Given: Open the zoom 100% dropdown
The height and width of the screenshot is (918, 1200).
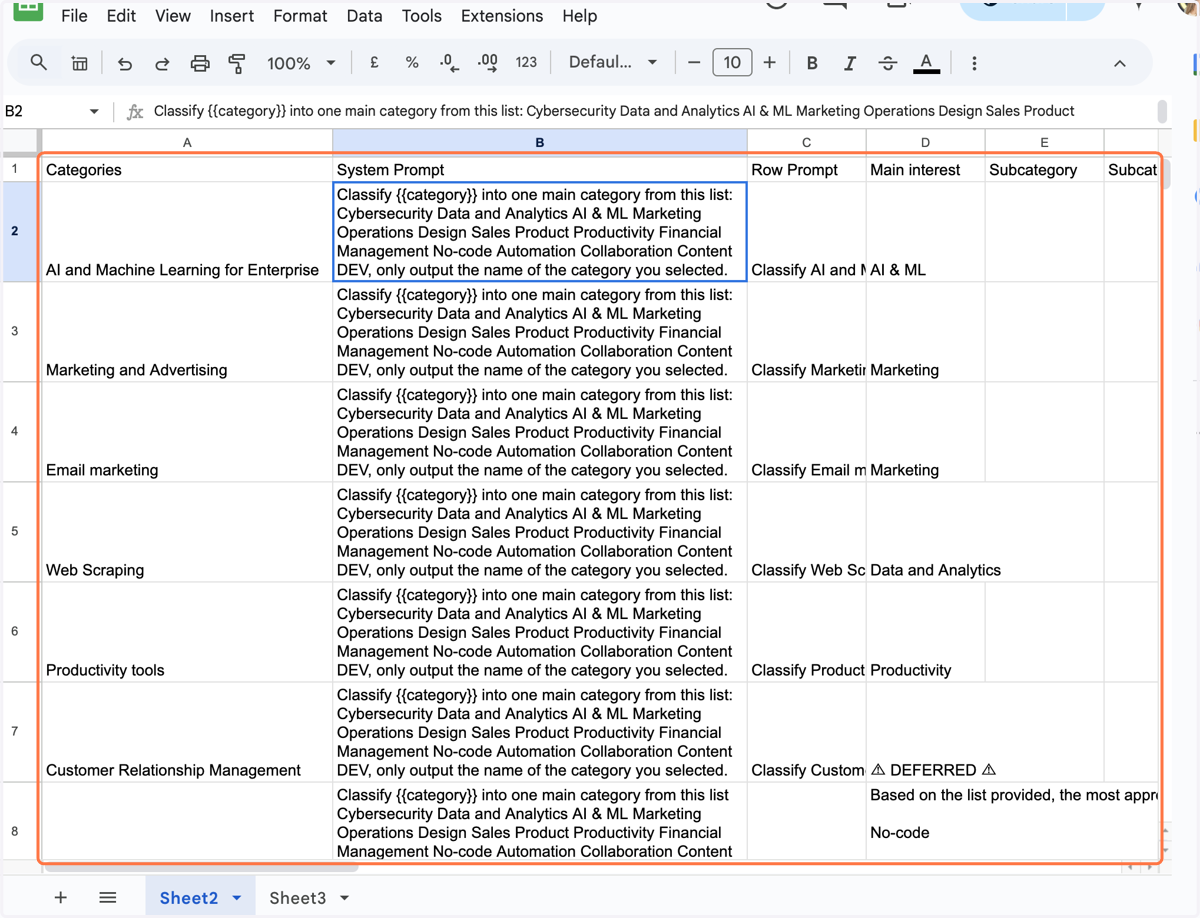Looking at the screenshot, I should click(301, 63).
